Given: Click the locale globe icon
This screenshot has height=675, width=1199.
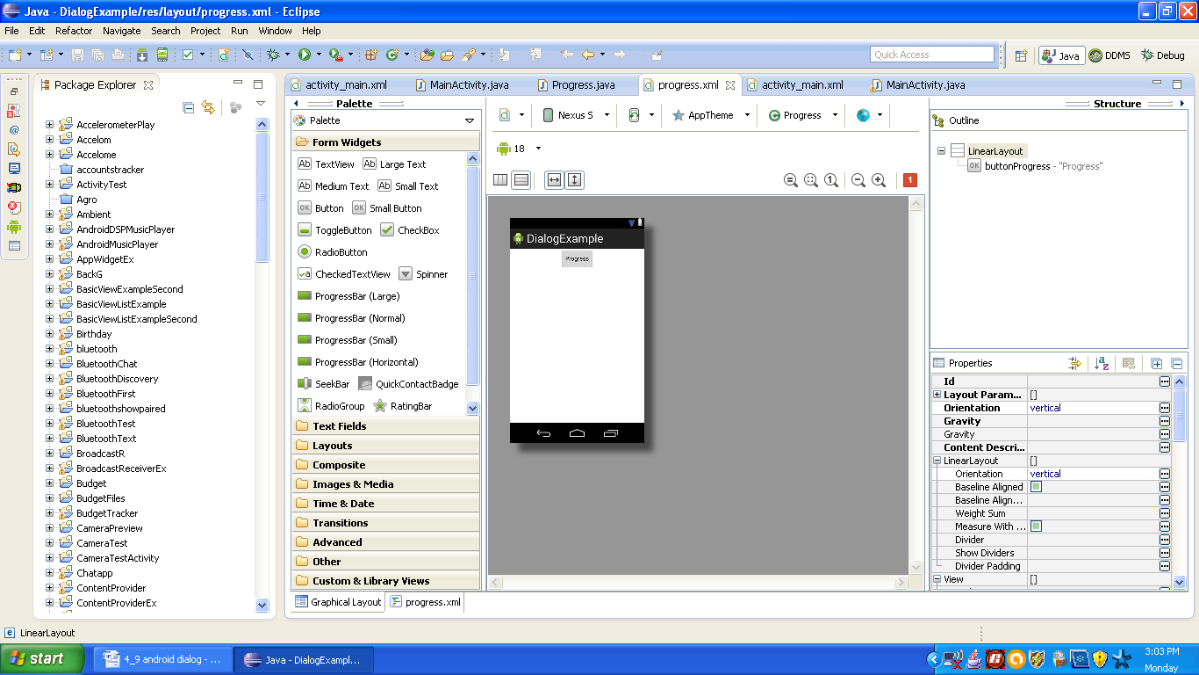Looking at the screenshot, I should (x=863, y=115).
